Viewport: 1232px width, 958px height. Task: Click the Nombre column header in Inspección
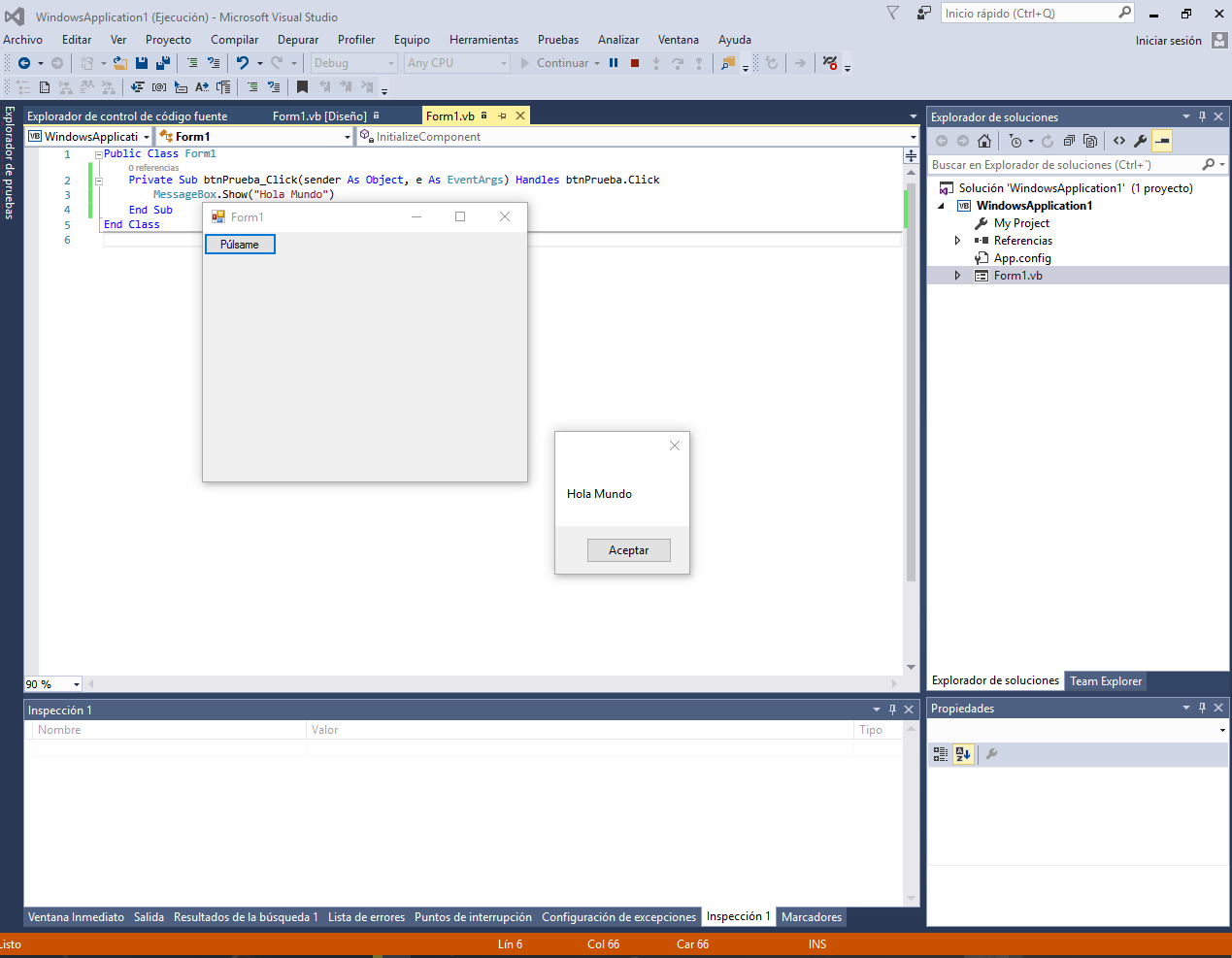(170, 730)
